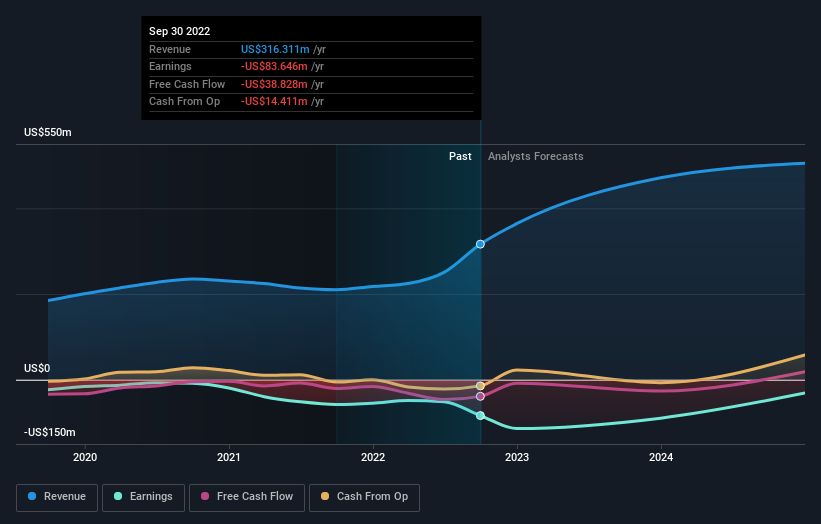
Task: Click the 2021 x-axis label
Action: point(229,457)
